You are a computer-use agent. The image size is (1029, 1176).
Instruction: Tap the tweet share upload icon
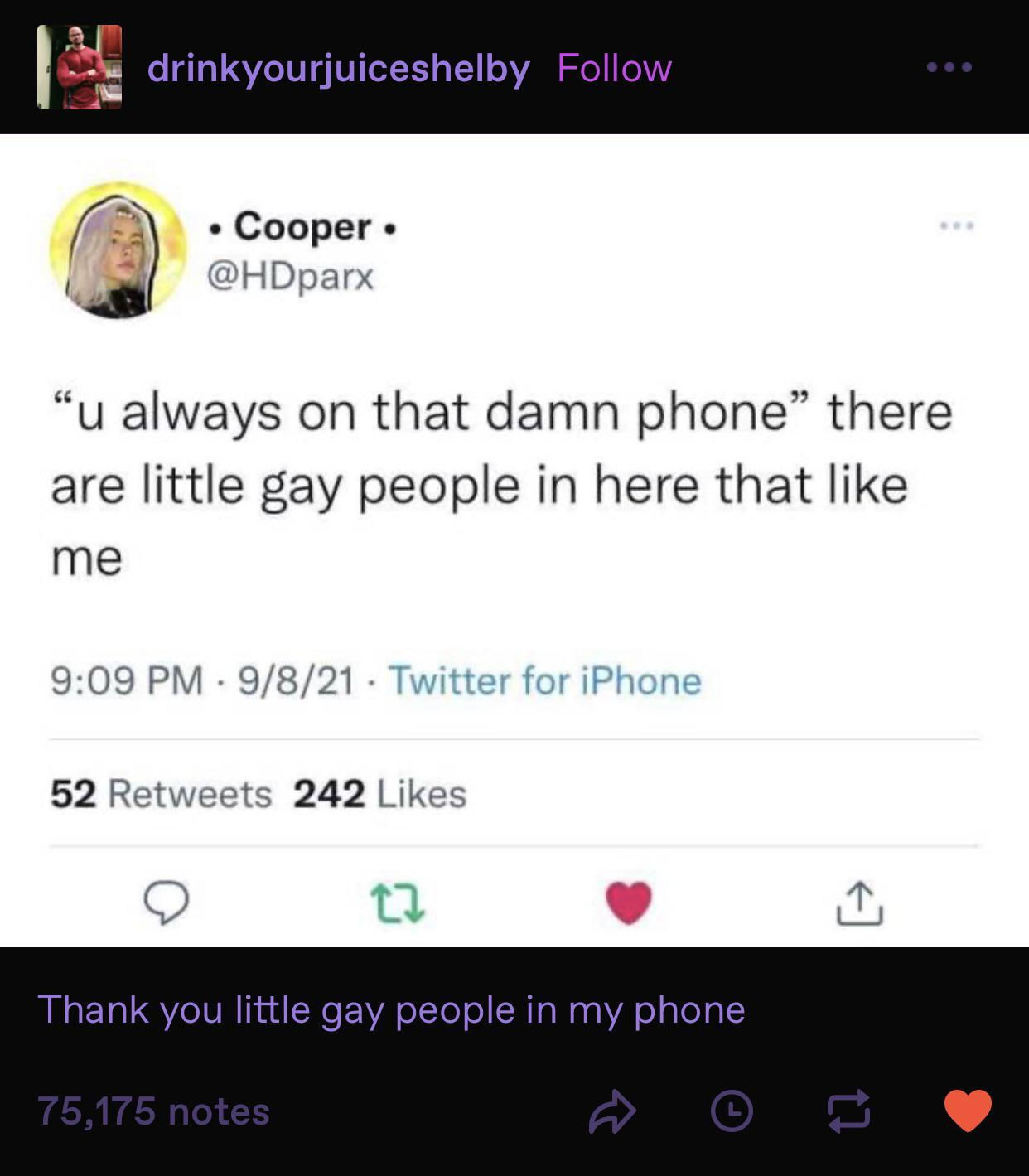(x=860, y=903)
